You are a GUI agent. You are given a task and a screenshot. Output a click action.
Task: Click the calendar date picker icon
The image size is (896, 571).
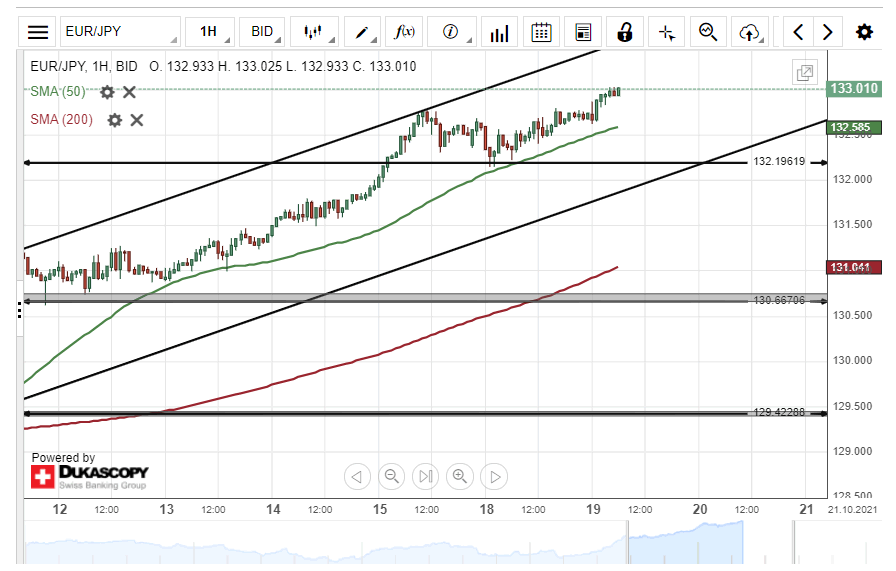coord(541,32)
